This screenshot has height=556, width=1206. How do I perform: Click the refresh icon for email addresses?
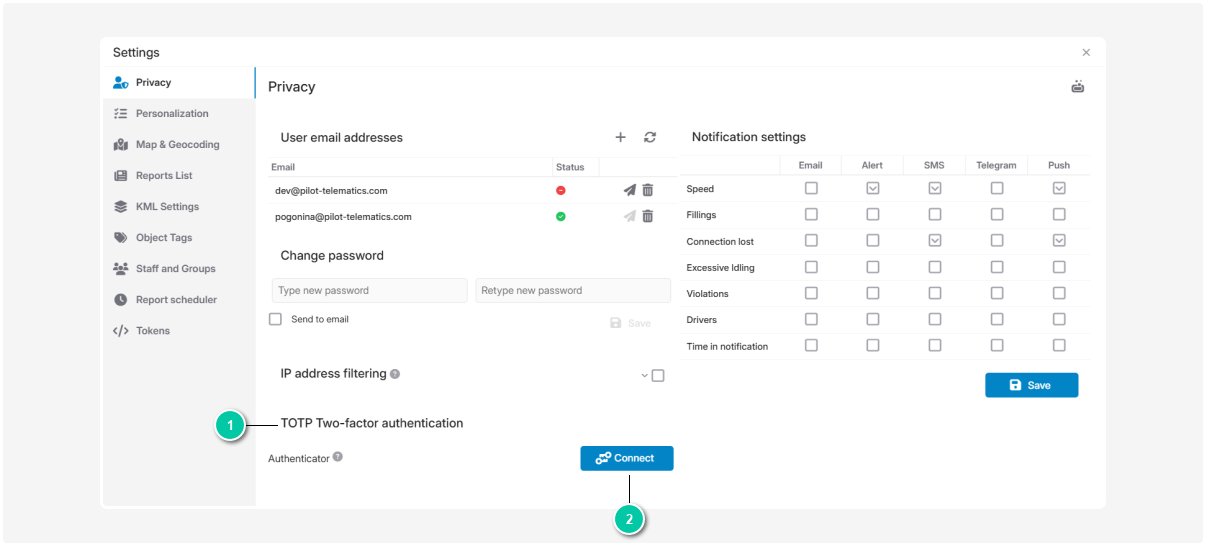click(x=650, y=137)
